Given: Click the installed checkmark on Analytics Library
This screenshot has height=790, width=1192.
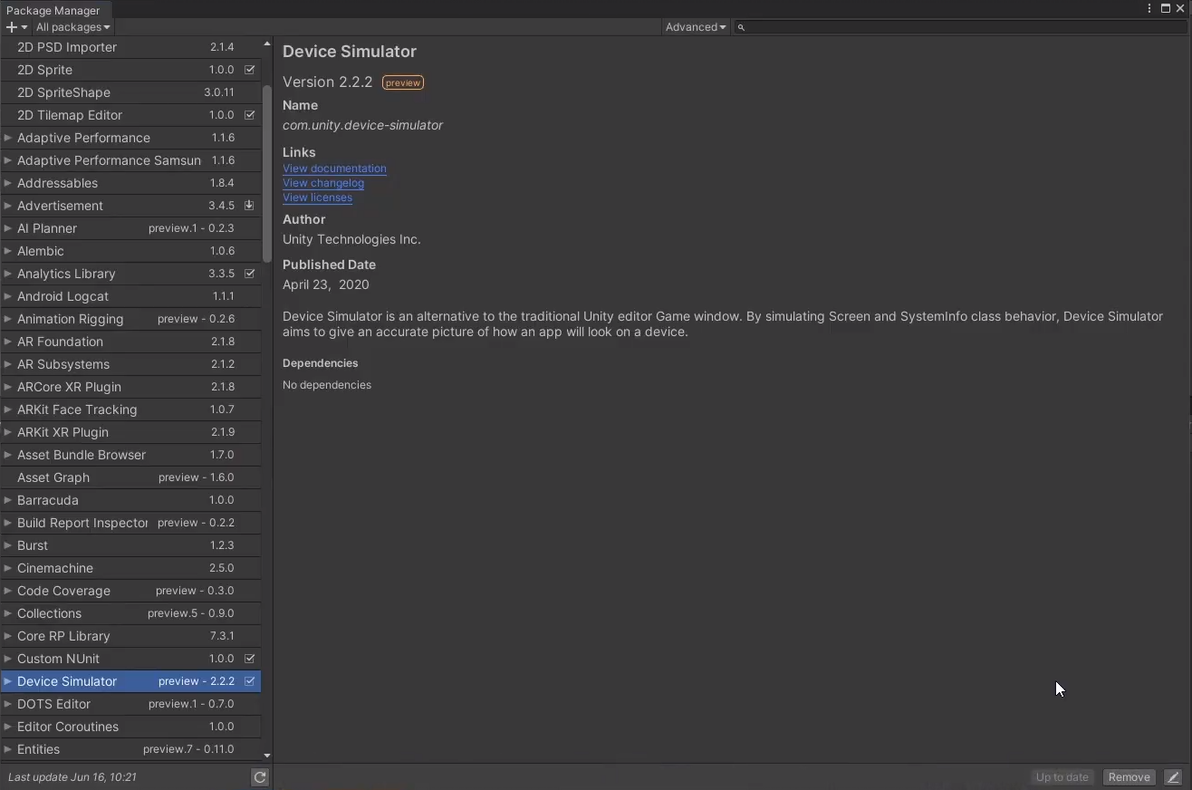Looking at the screenshot, I should (249, 273).
